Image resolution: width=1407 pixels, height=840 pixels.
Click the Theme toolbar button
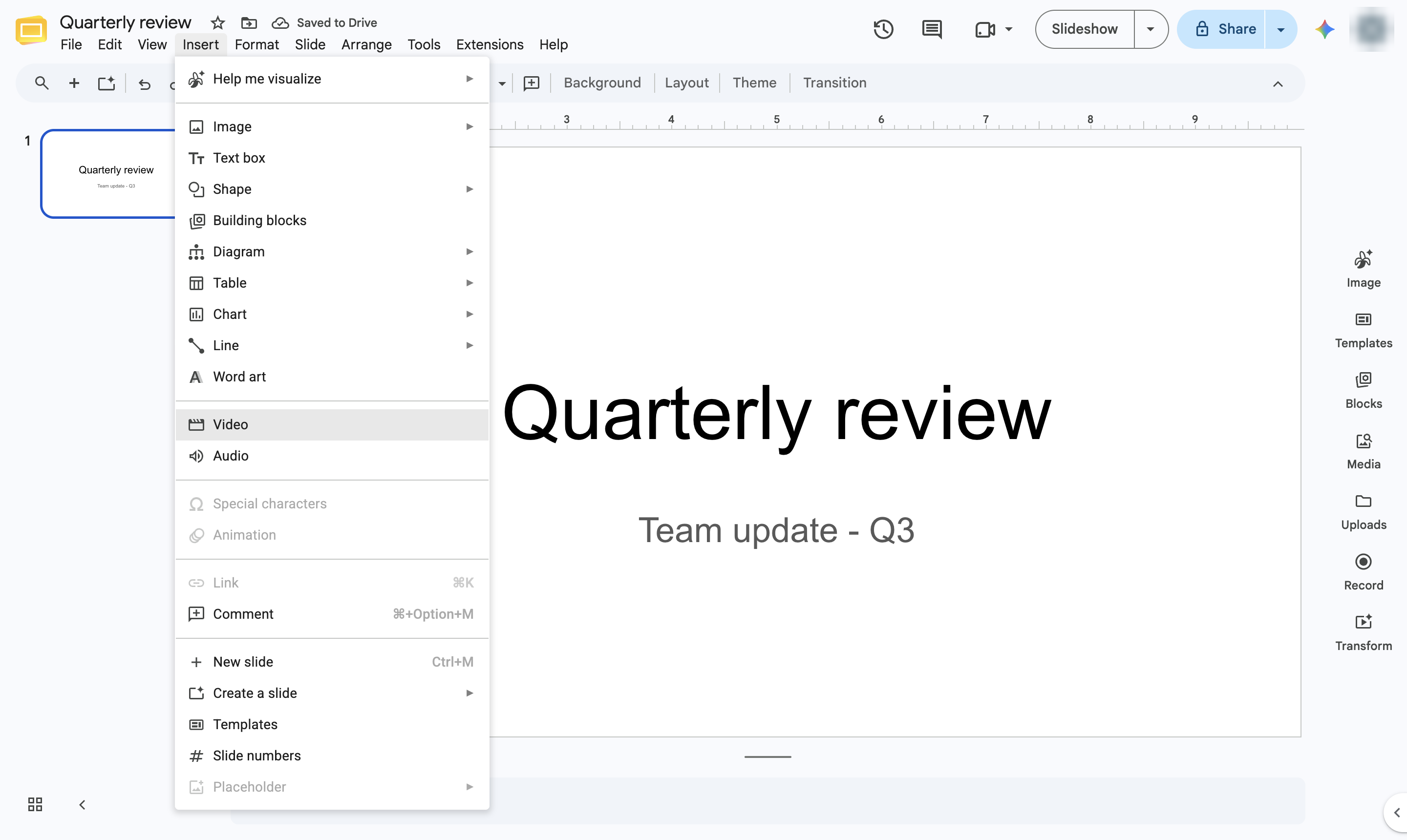[754, 83]
